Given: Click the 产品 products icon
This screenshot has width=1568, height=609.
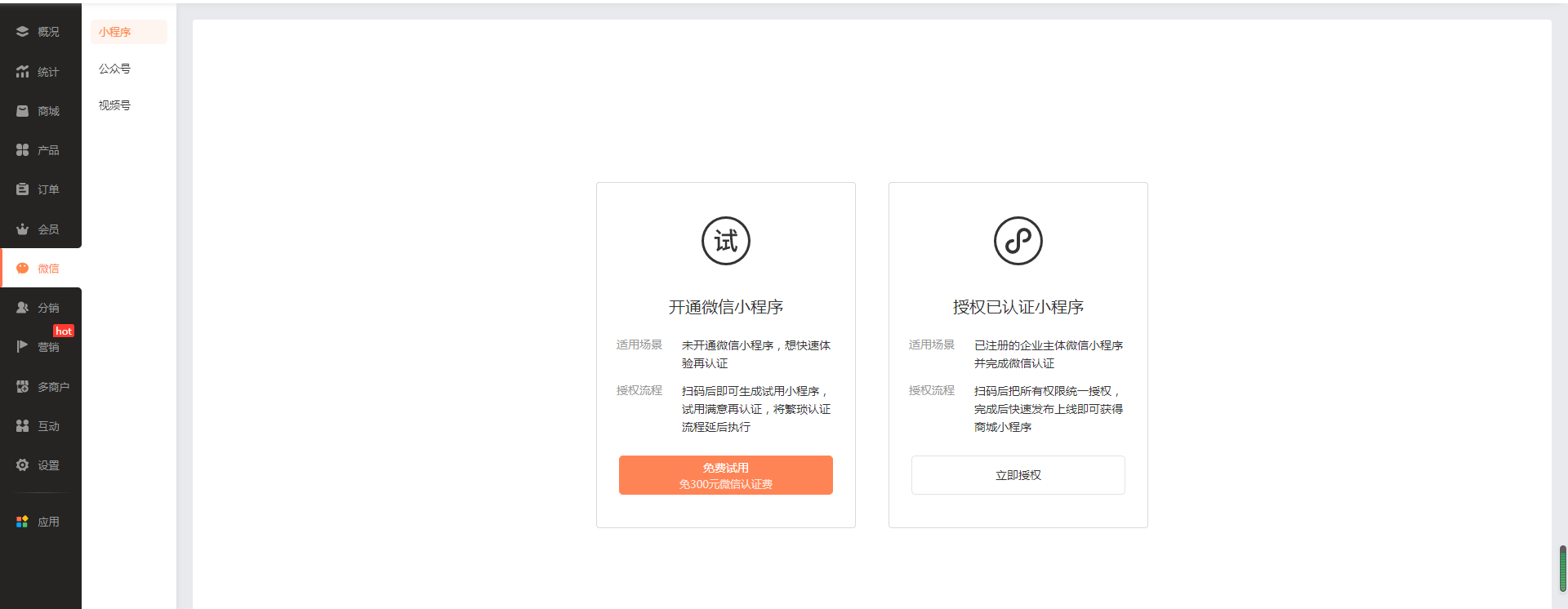Looking at the screenshot, I should (x=22, y=150).
